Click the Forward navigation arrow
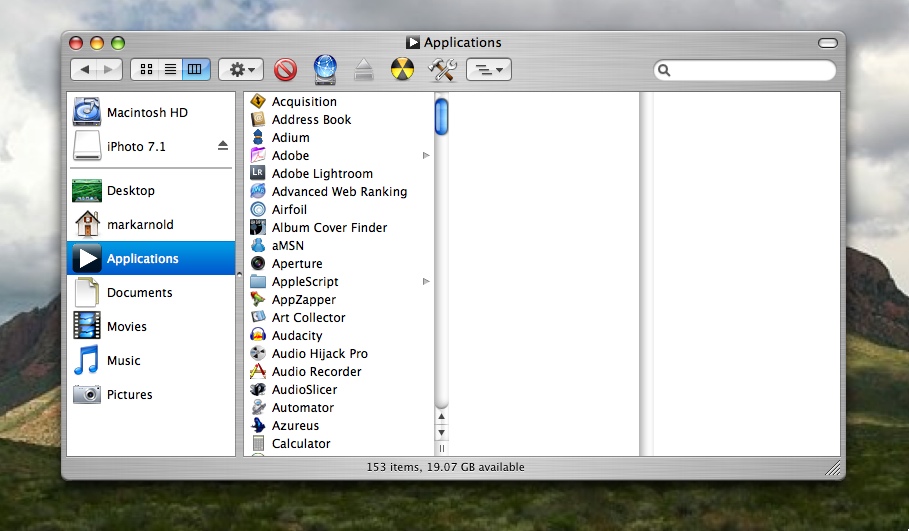This screenshot has height=531, width=909. [109, 70]
